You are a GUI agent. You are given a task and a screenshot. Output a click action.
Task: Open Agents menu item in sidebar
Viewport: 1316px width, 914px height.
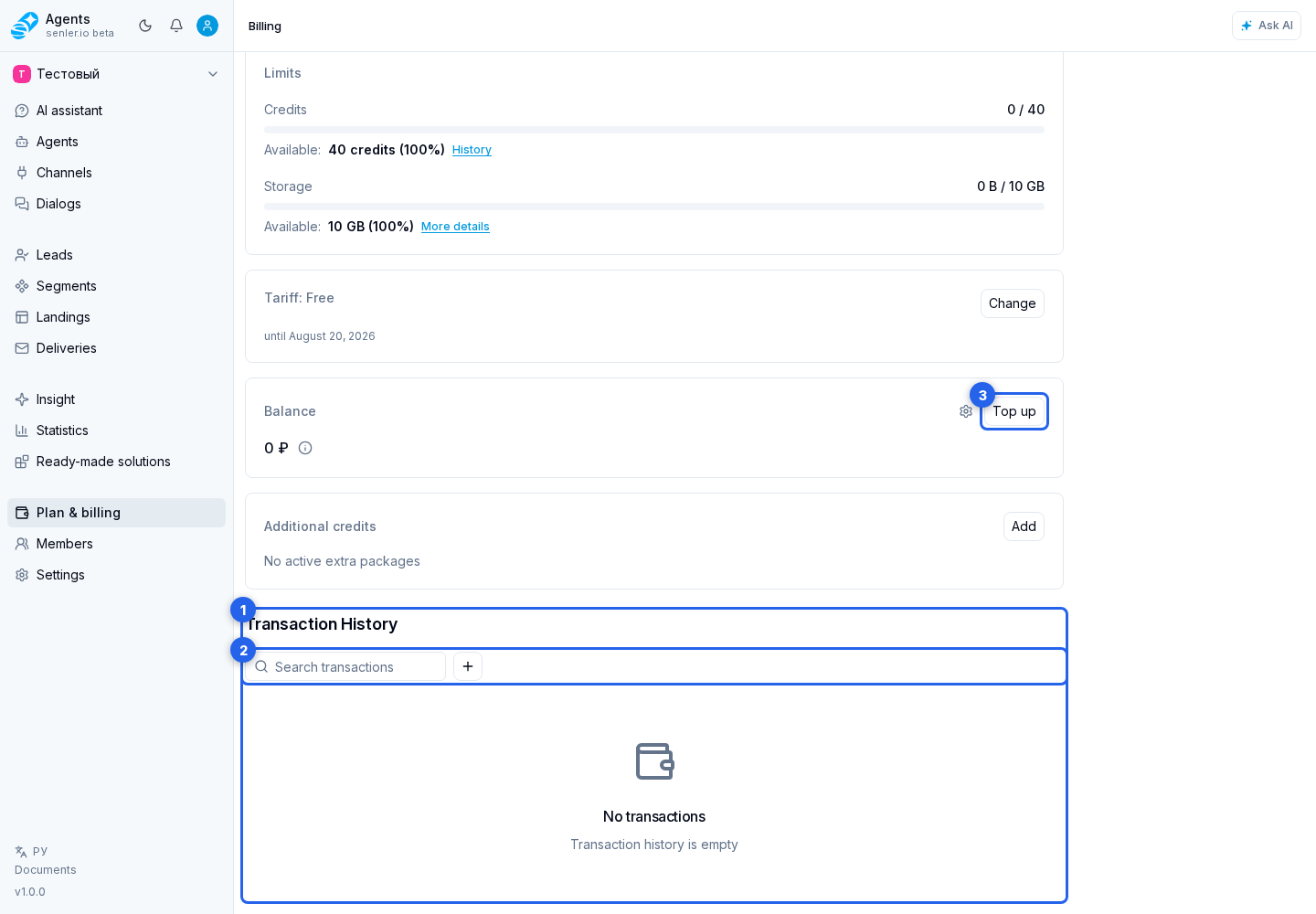click(x=117, y=142)
